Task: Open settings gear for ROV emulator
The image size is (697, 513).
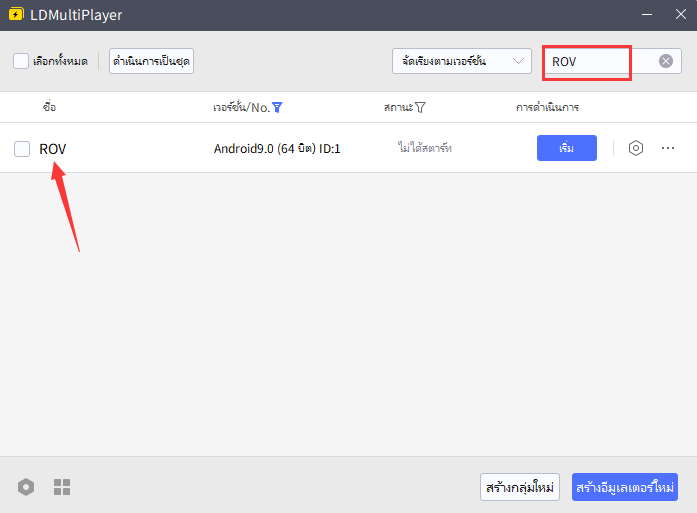Action: point(636,148)
